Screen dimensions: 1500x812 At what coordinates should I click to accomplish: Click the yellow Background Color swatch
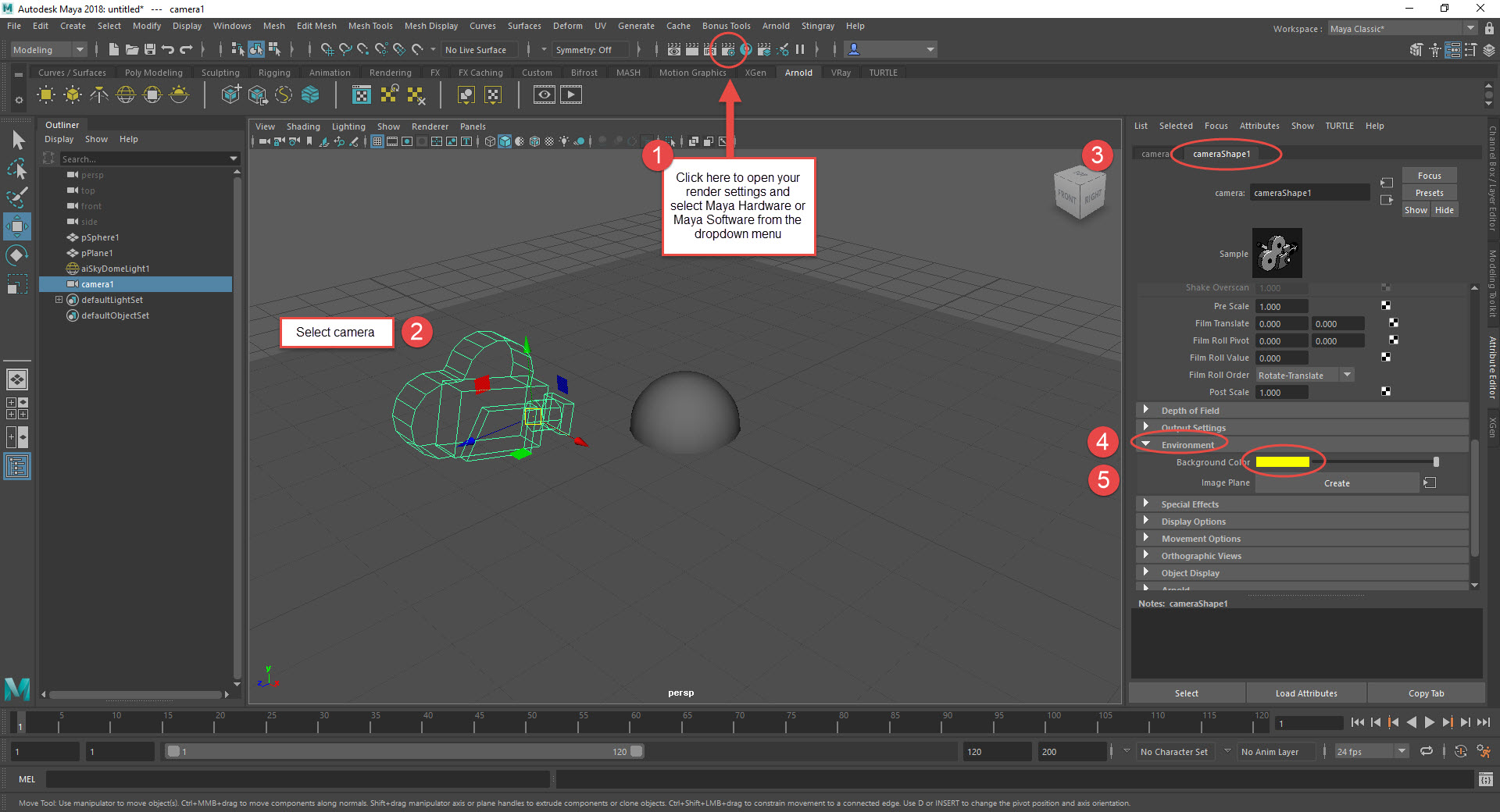[x=1282, y=462]
